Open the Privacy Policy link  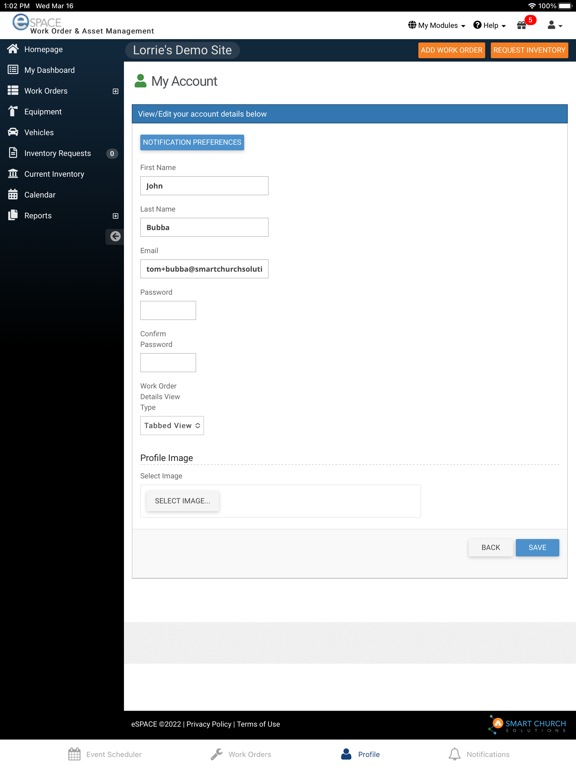pyautogui.click(x=209, y=724)
